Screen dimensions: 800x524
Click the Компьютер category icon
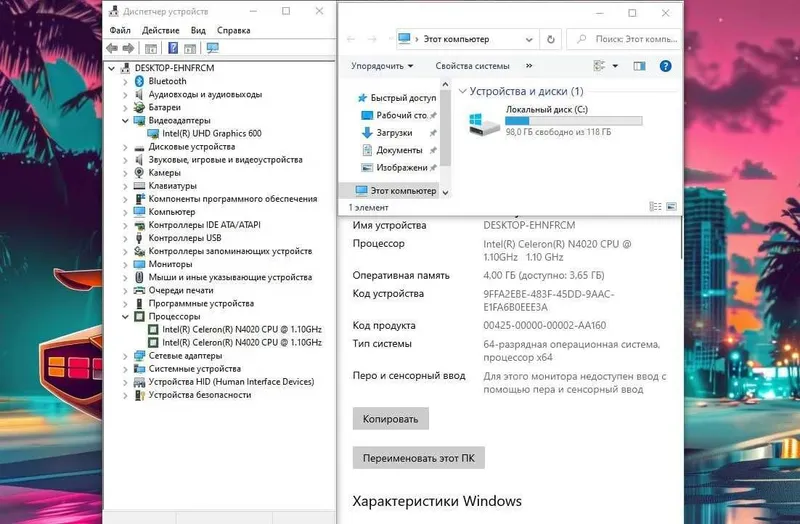pyautogui.click(x=139, y=212)
